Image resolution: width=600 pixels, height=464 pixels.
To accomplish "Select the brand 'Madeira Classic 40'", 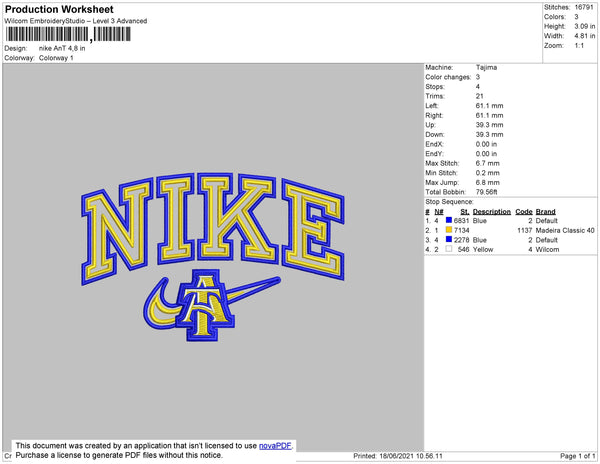I will coord(565,230).
